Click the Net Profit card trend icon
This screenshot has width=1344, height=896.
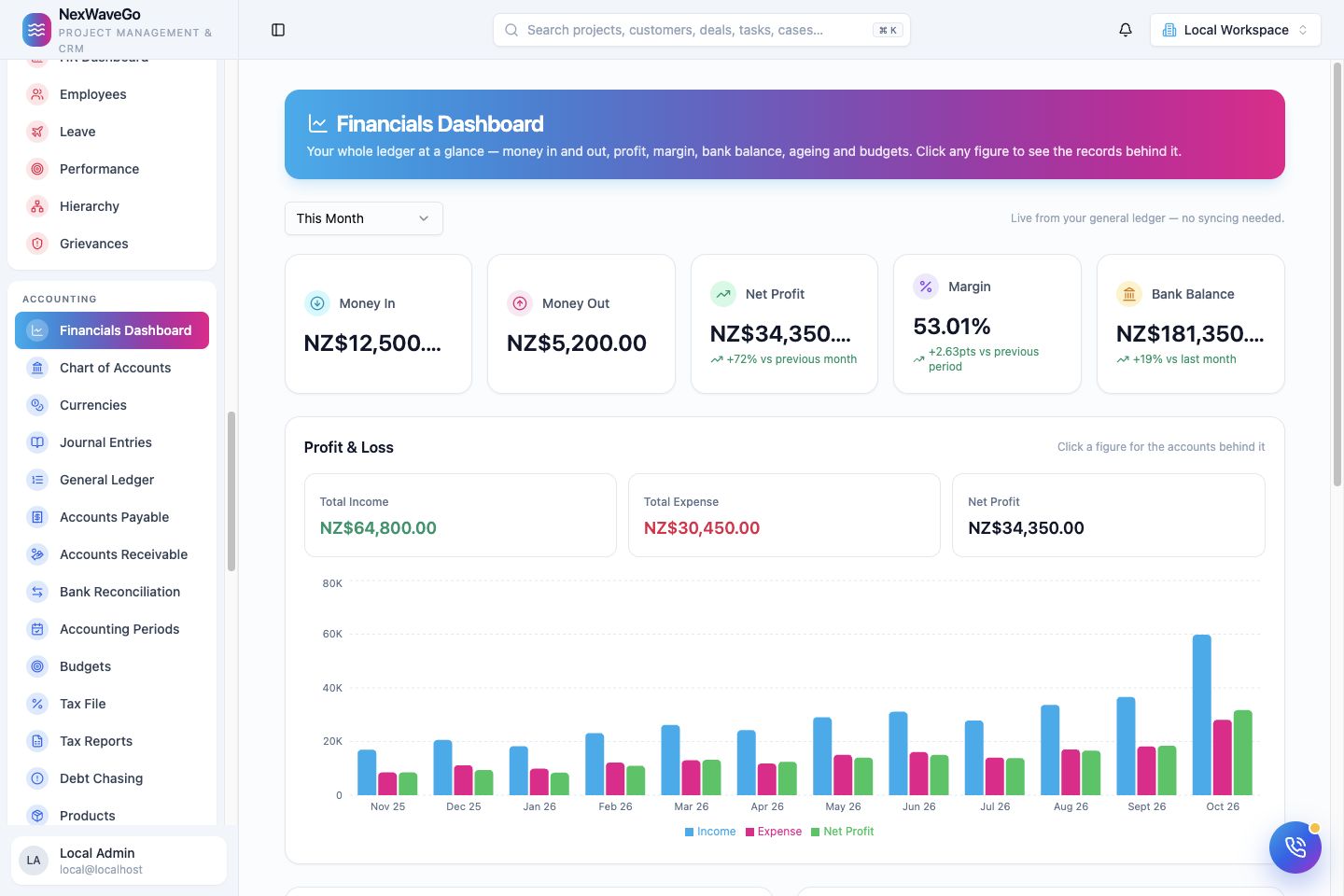coord(723,294)
